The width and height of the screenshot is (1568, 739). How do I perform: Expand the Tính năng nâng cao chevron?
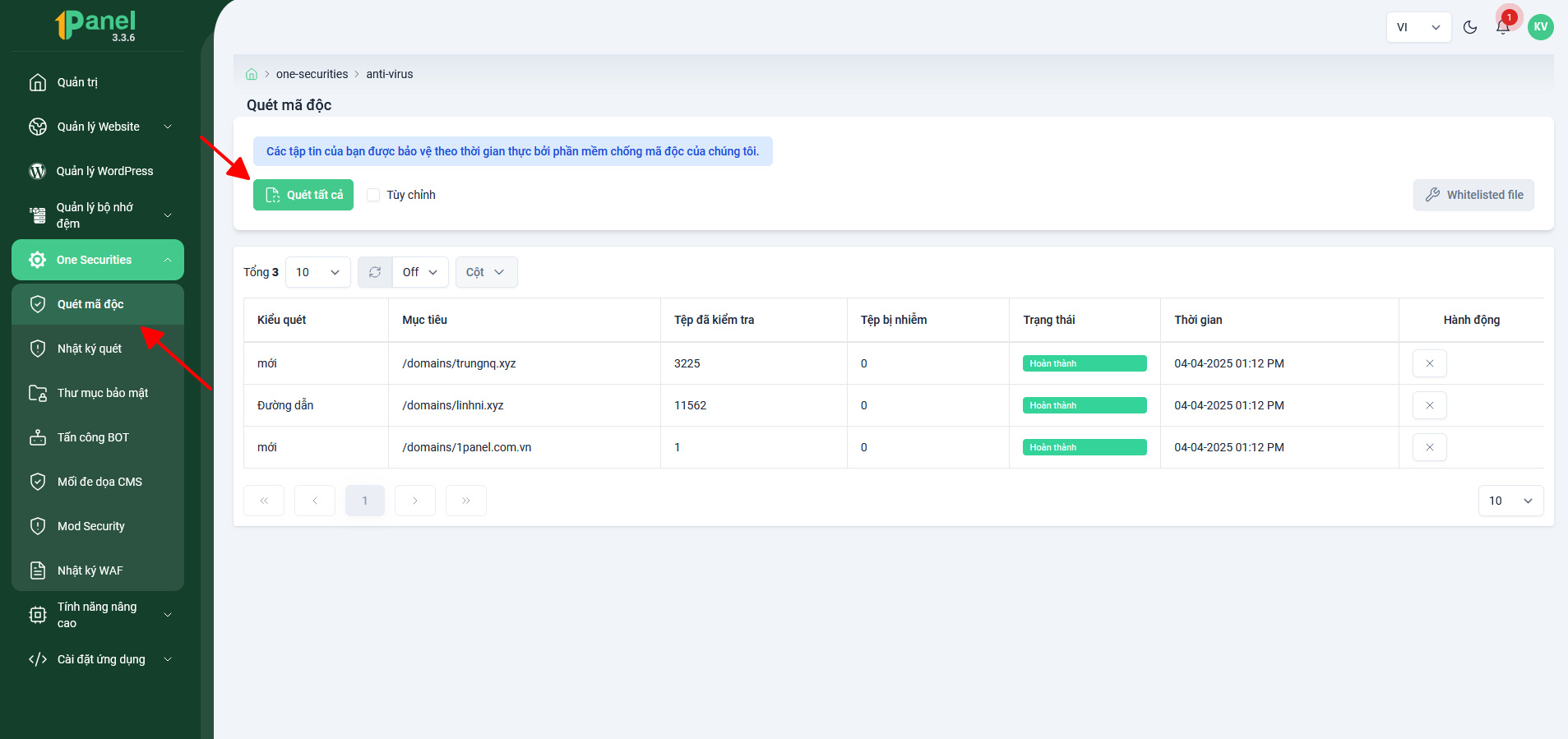coord(168,615)
